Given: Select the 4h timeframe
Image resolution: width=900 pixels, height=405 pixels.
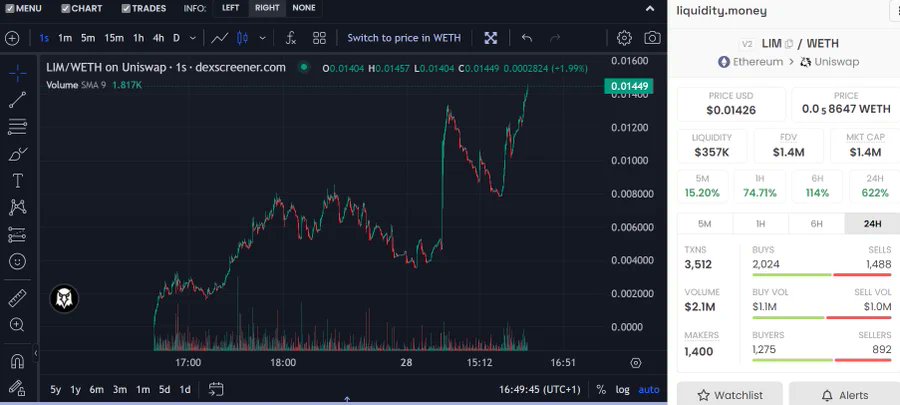Looking at the screenshot, I should point(158,38).
